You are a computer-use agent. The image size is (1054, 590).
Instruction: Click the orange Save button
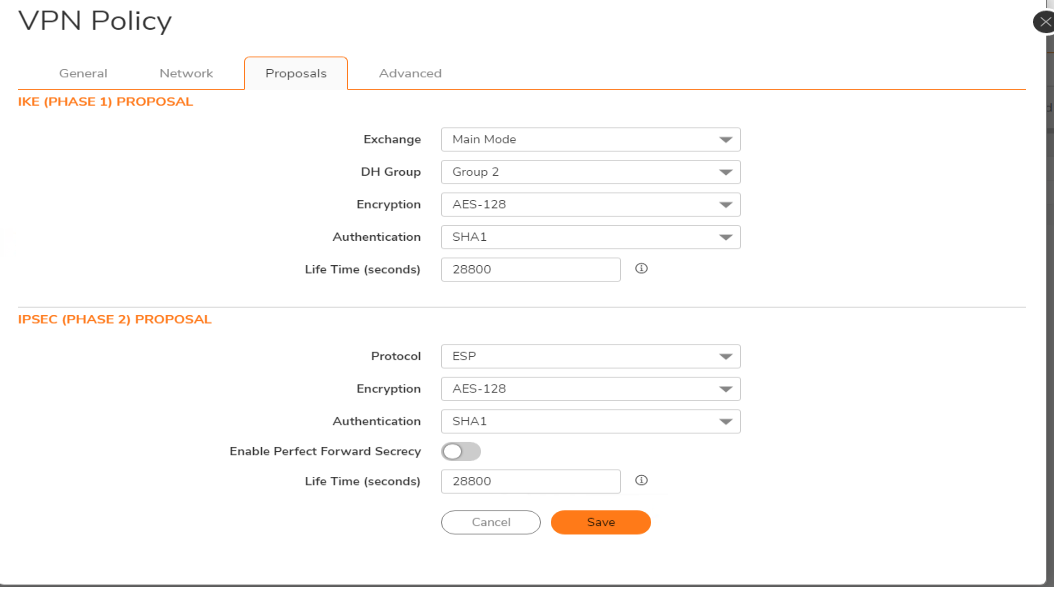pos(601,522)
